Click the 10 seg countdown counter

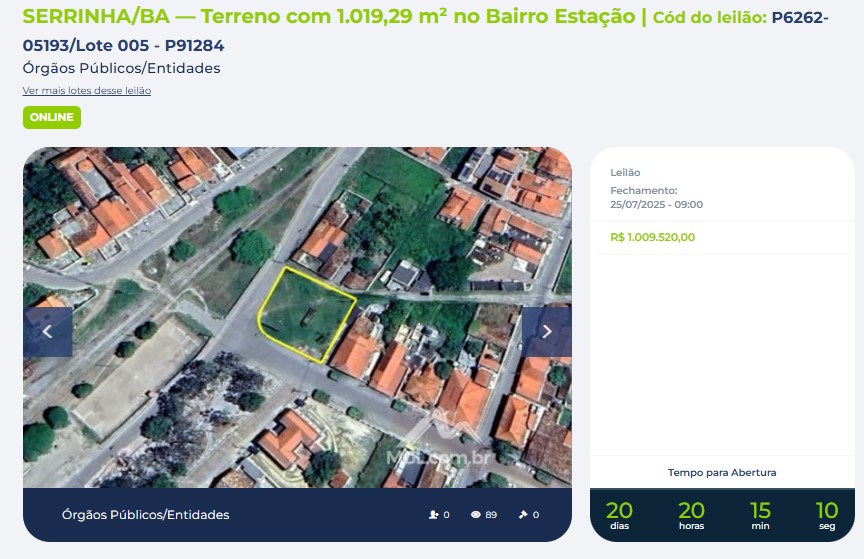(827, 515)
